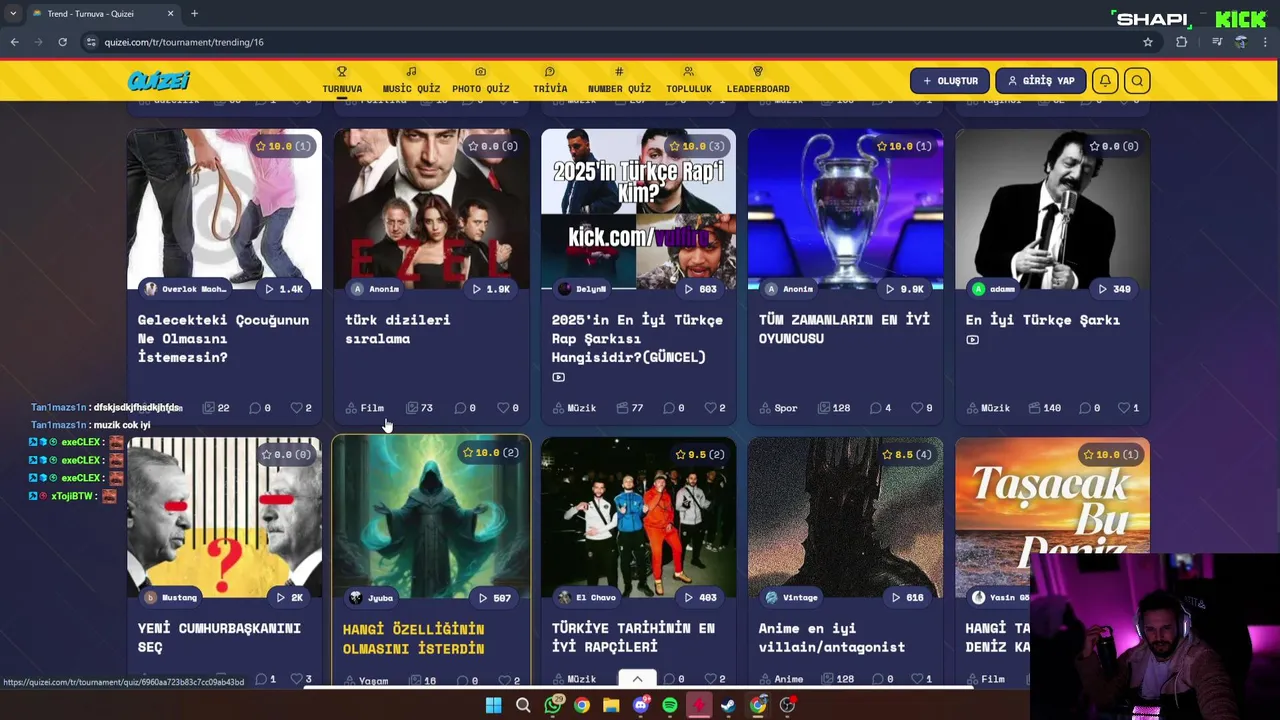1280x720 pixels.
Task: Open the Windows Start menu
Action: (493, 706)
